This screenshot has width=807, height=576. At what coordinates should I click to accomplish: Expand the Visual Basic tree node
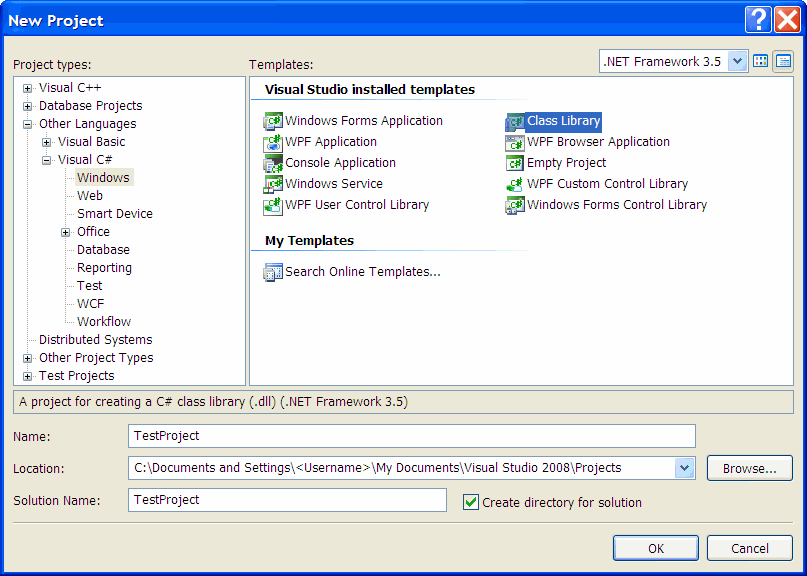click(47, 142)
